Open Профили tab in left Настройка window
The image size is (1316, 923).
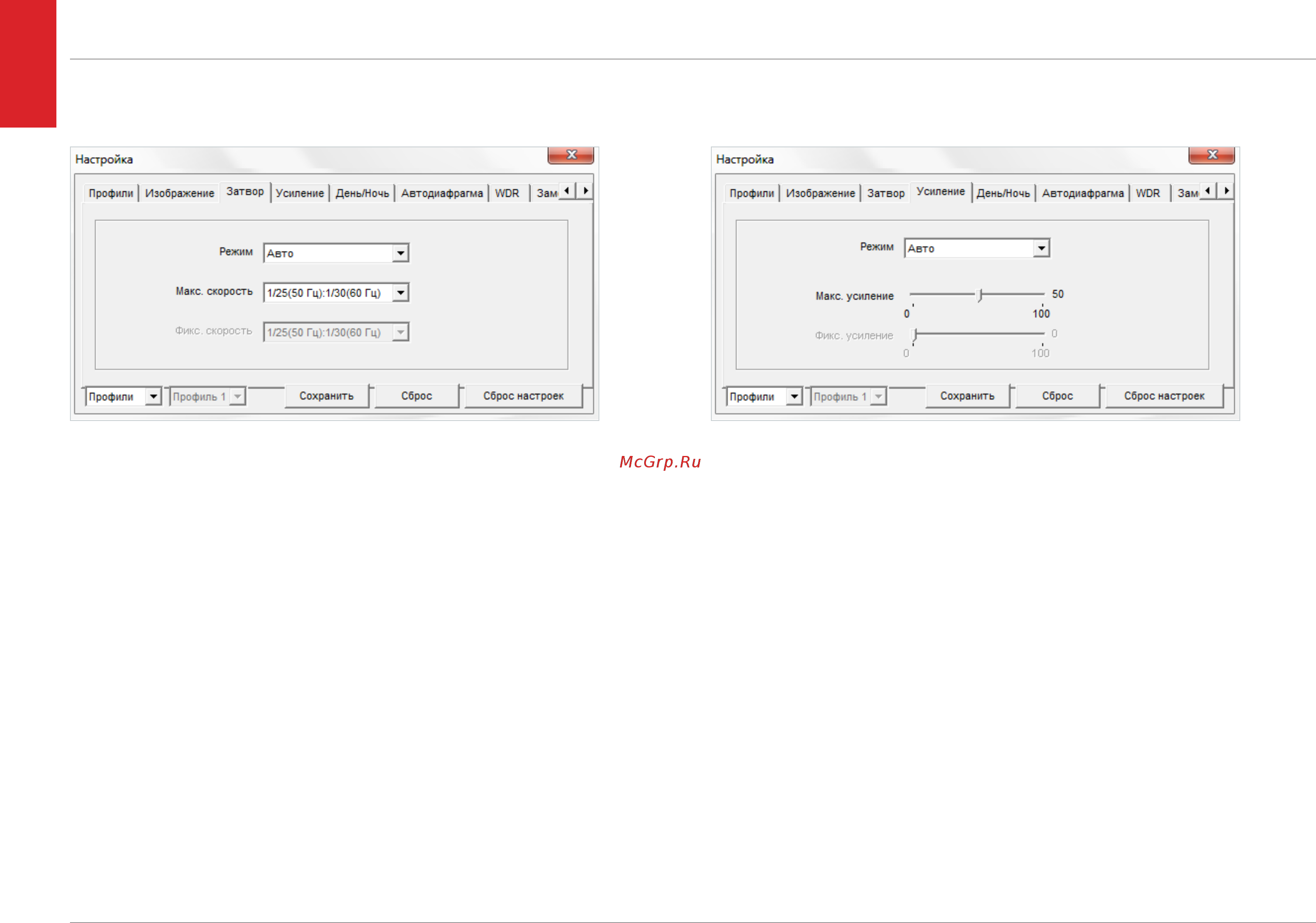pos(111,194)
